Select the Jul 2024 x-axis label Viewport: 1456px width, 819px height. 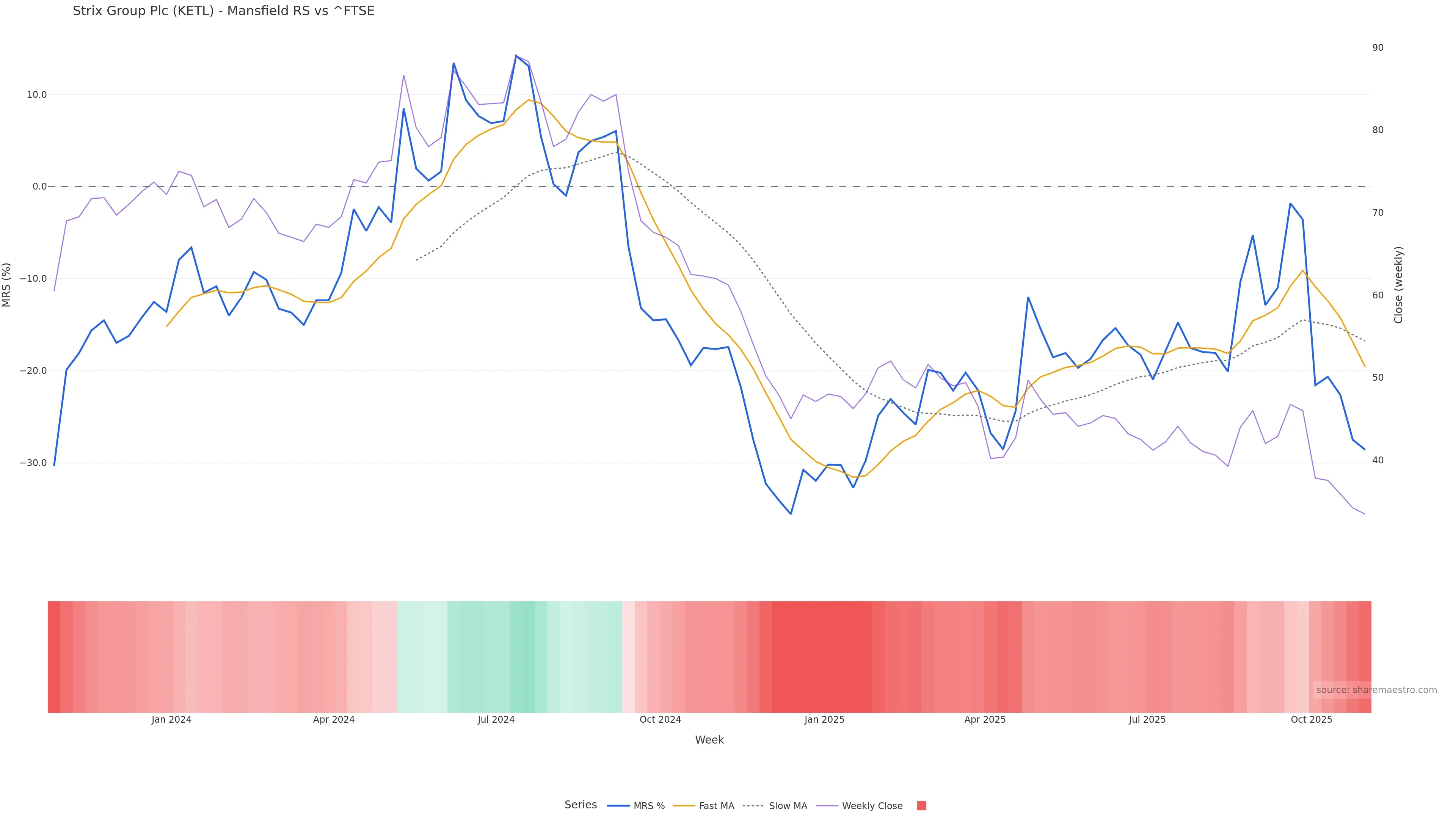pyautogui.click(x=496, y=720)
